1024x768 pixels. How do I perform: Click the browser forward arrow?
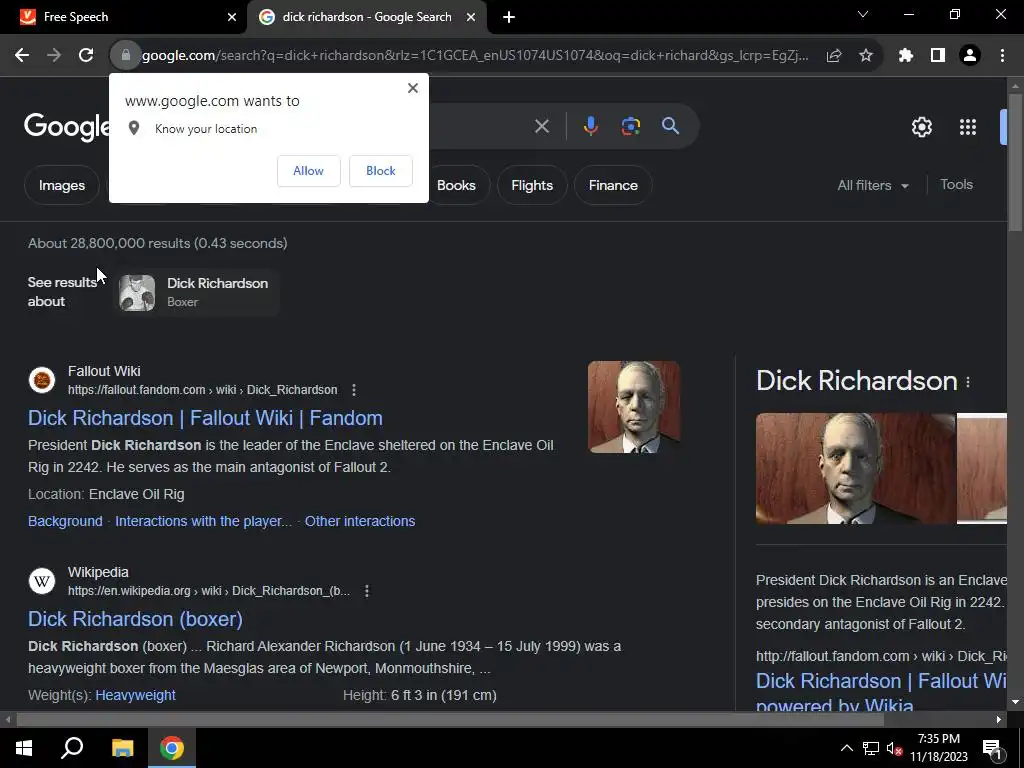point(54,56)
